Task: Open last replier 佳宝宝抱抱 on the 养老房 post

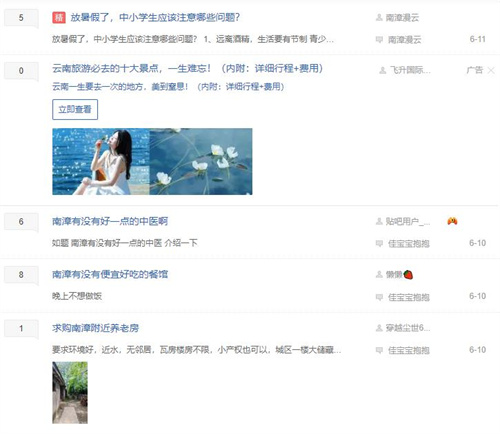Action: (409, 350)
